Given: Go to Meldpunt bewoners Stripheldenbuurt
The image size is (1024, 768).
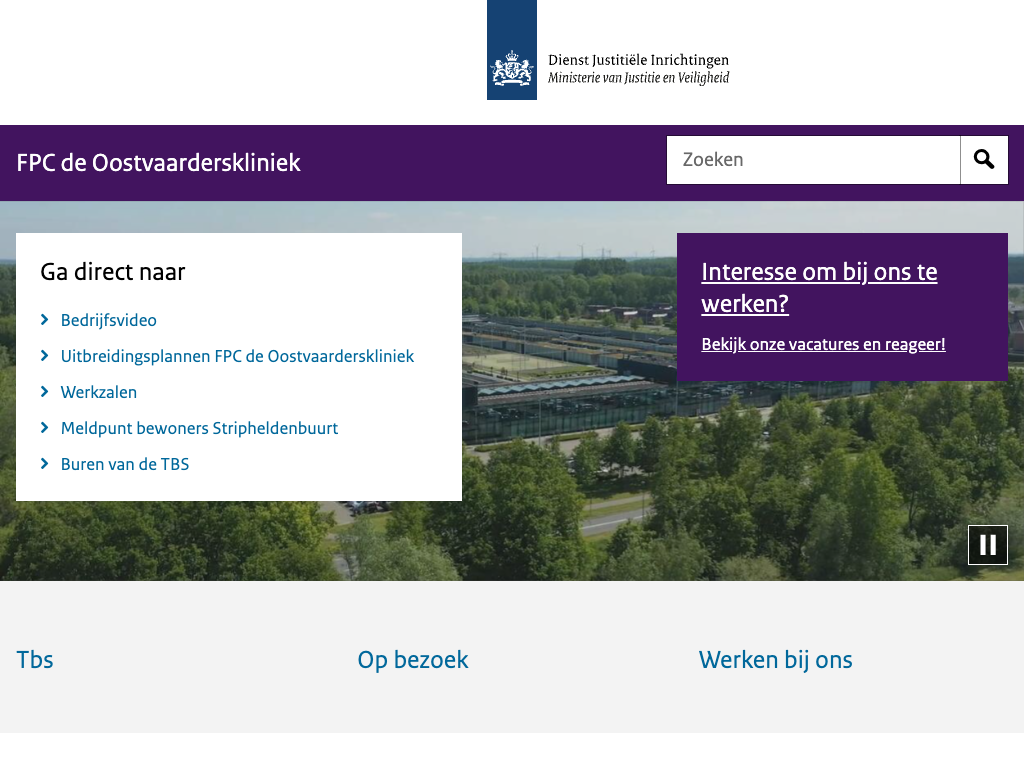Looking at the screenshot, I should click(199, 428).
